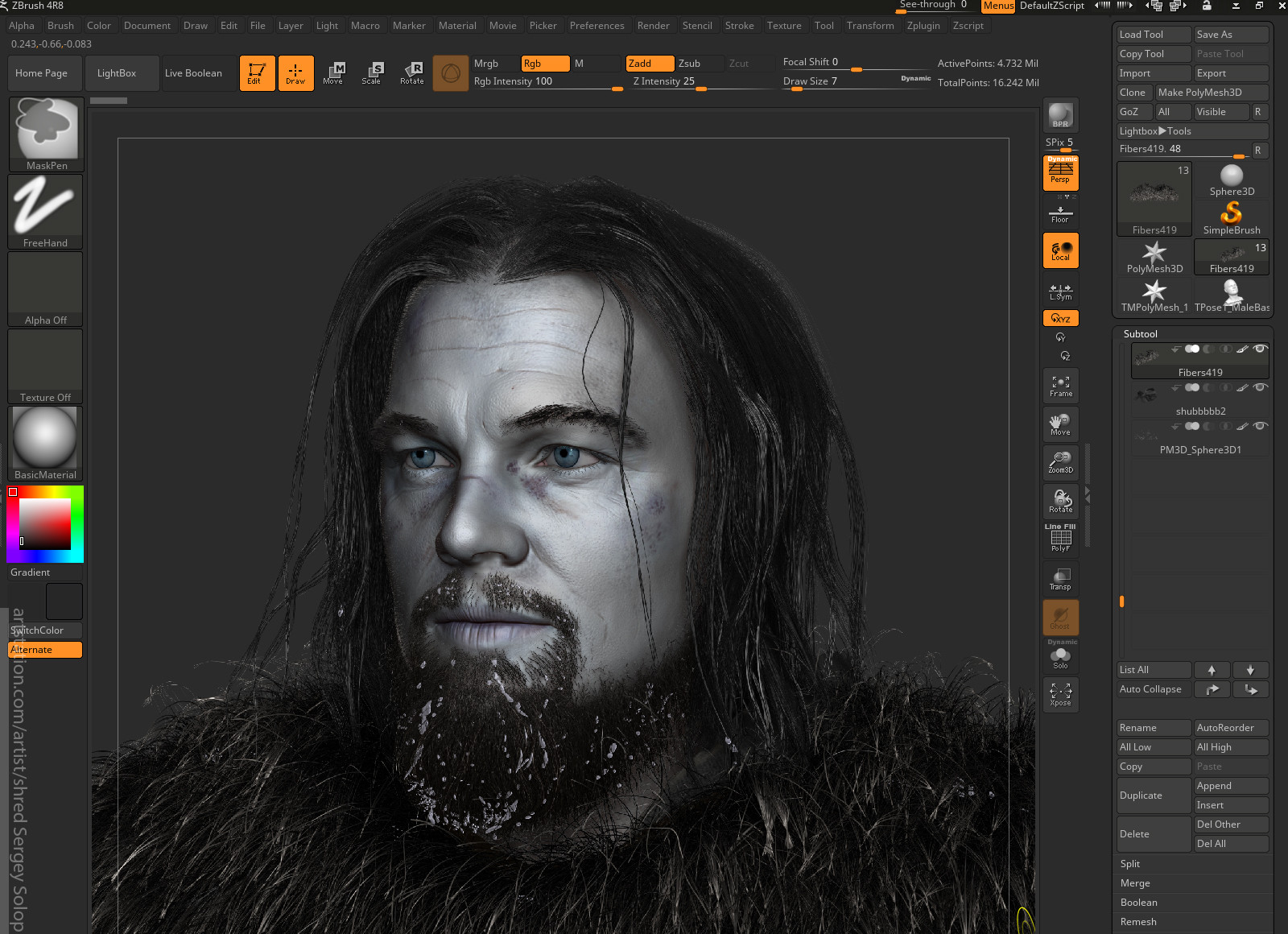1288x934 pixels.
Task: Select the Sphere3D tool thumbnail
Action: (1232, 180)
